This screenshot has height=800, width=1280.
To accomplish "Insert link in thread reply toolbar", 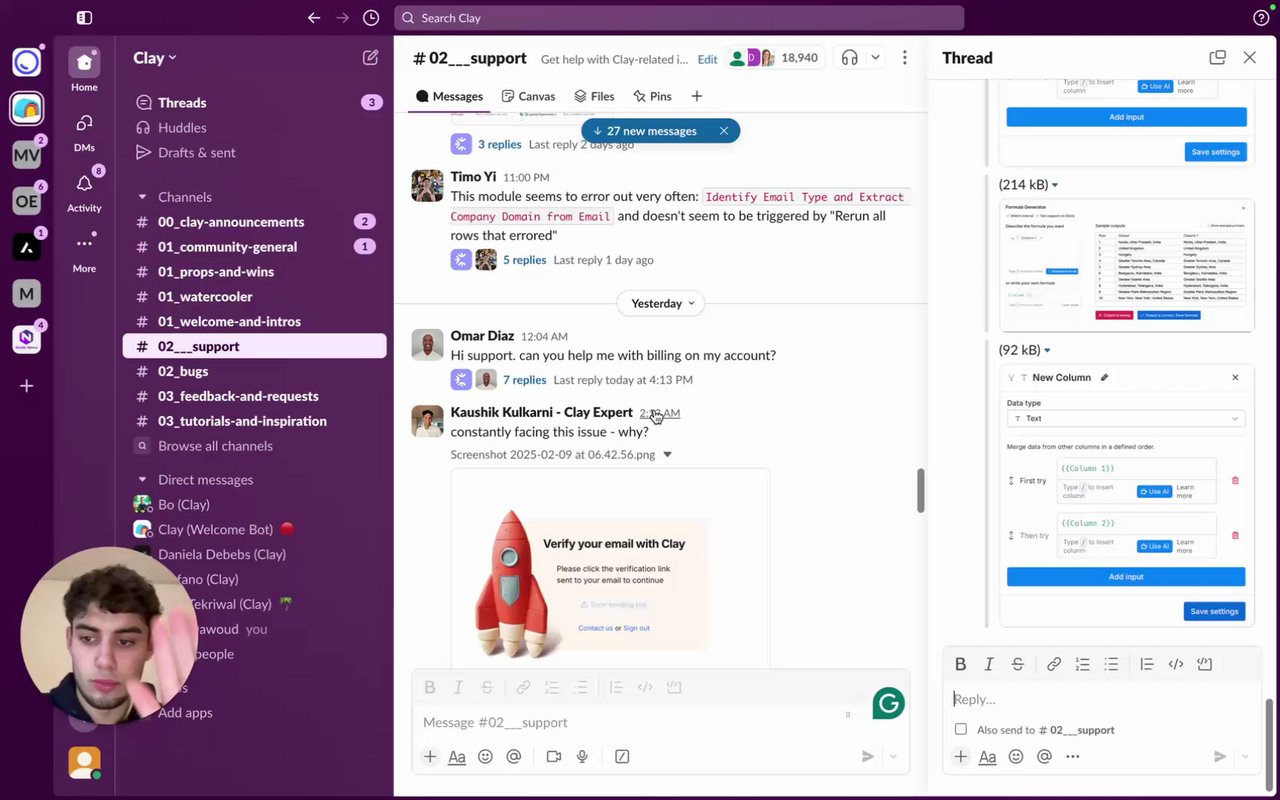I will pos(1054,664).
